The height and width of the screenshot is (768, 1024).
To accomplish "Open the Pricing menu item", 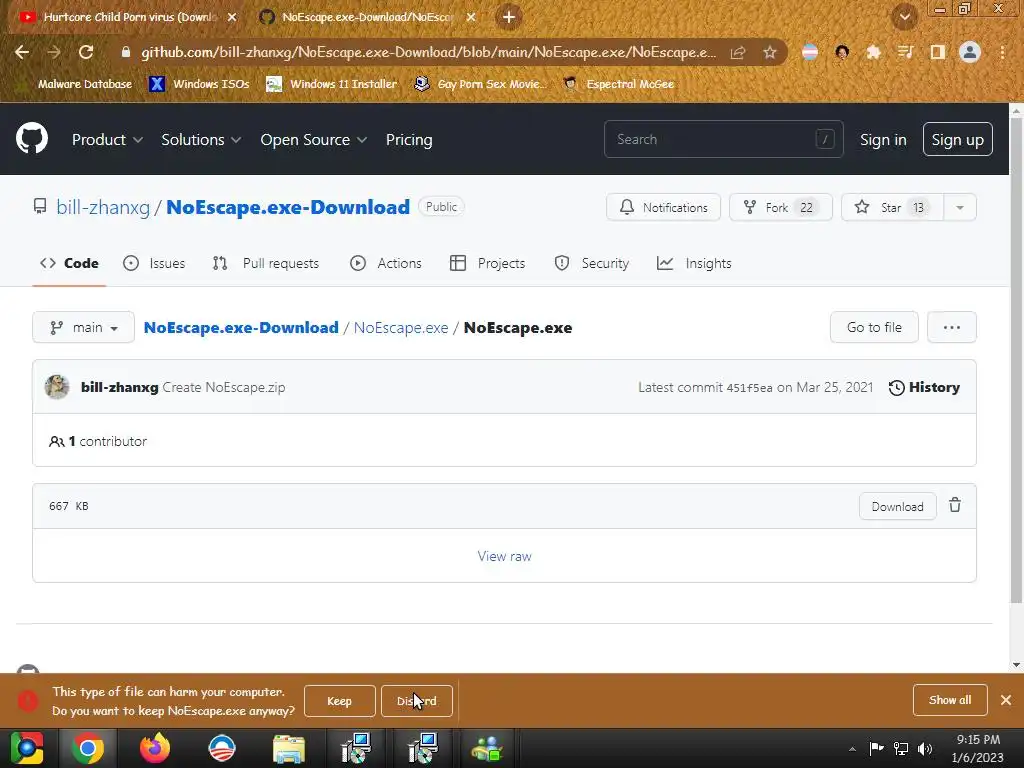I will pos(409,140).
